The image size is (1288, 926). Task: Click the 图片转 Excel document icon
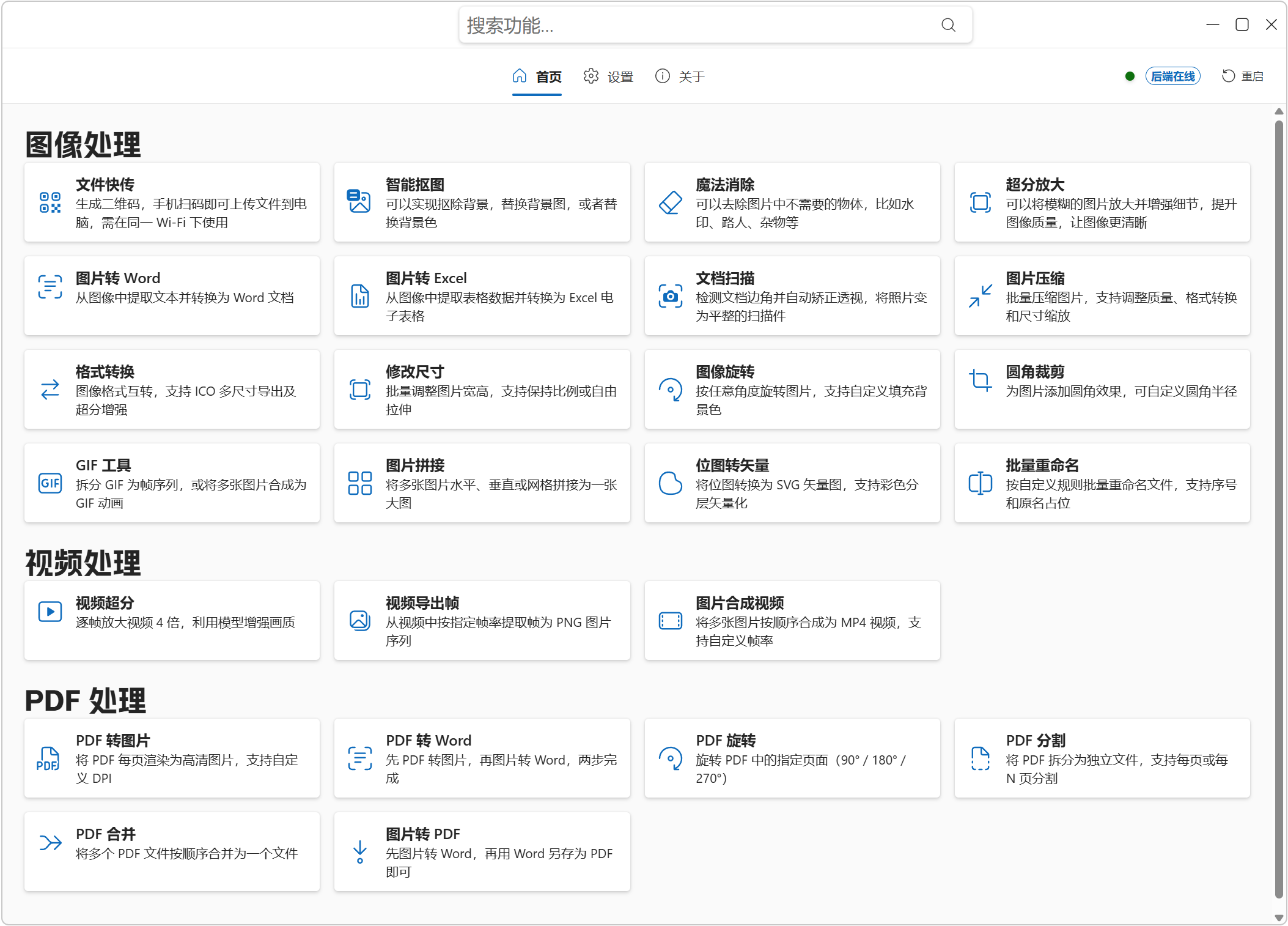(x=360, y=296)
